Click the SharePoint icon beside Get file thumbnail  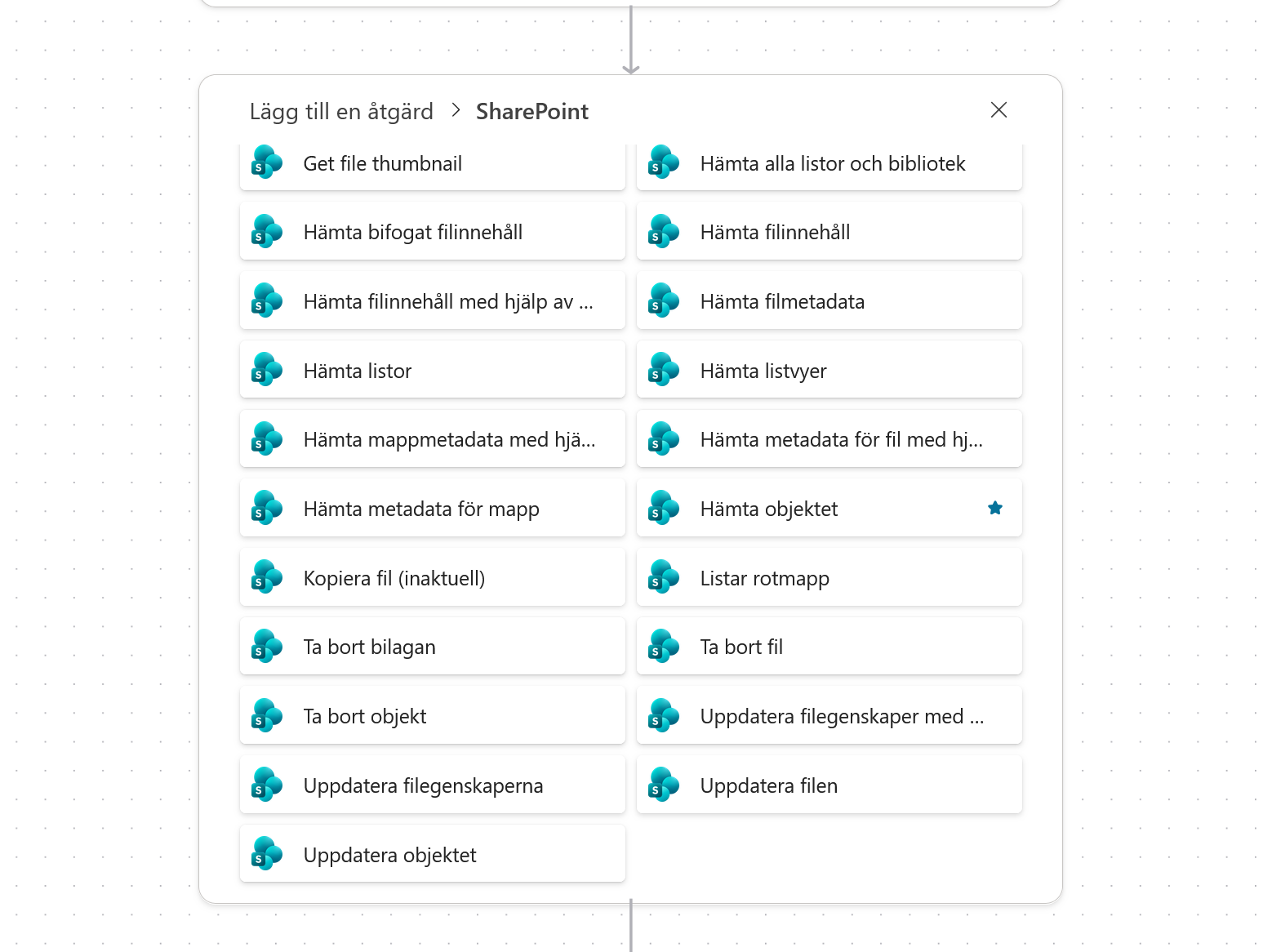tap(267, 162)
